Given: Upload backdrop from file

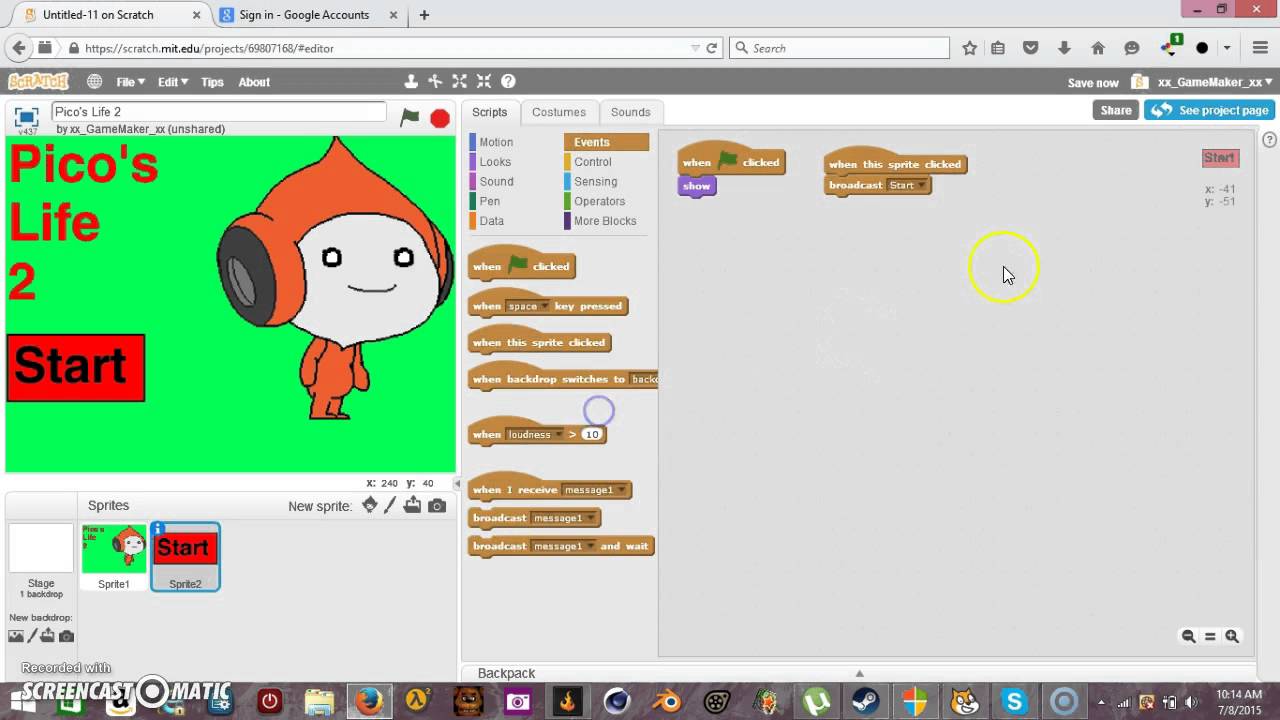Looking at the screenshot, I should [x=48, y=636].
